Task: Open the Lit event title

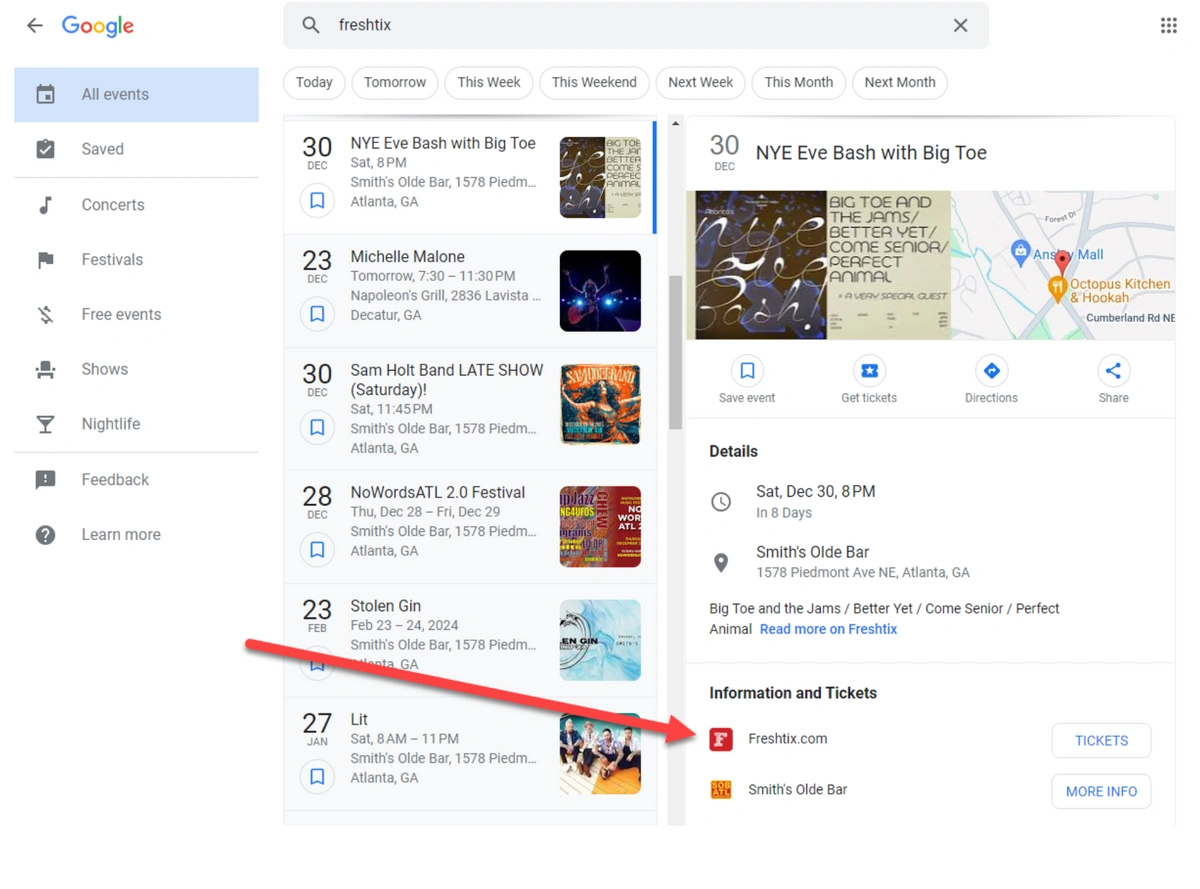Action: [x=359, y=720]
